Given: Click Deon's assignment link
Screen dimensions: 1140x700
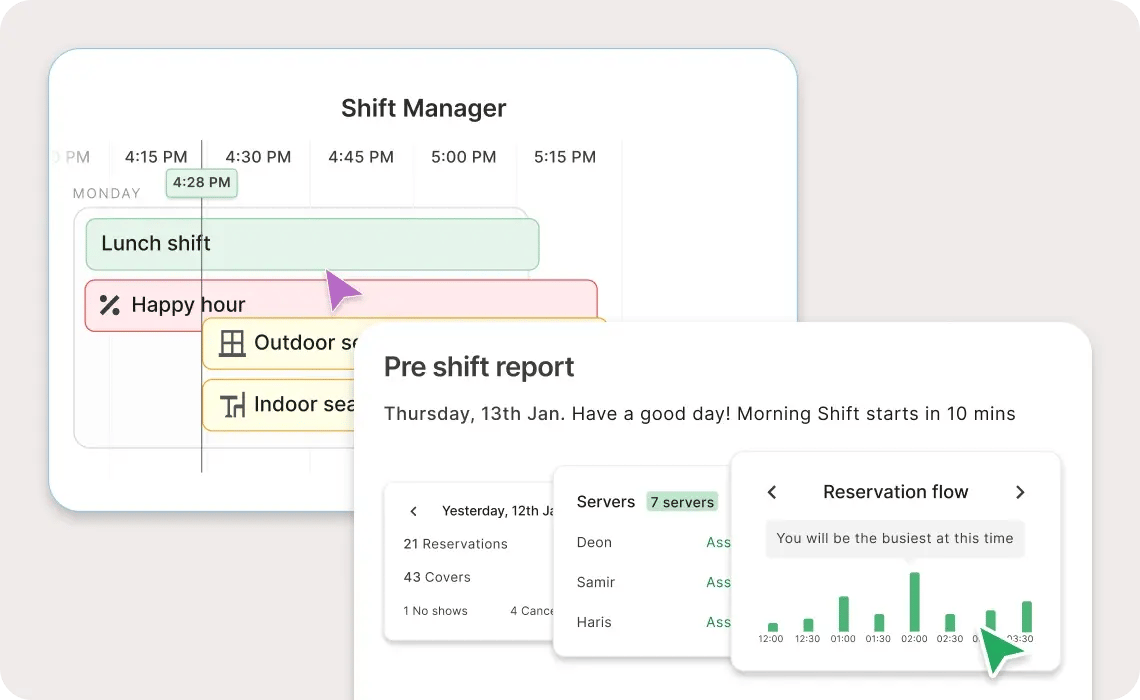Looking at the screenshot, I should tap(718, 542).
